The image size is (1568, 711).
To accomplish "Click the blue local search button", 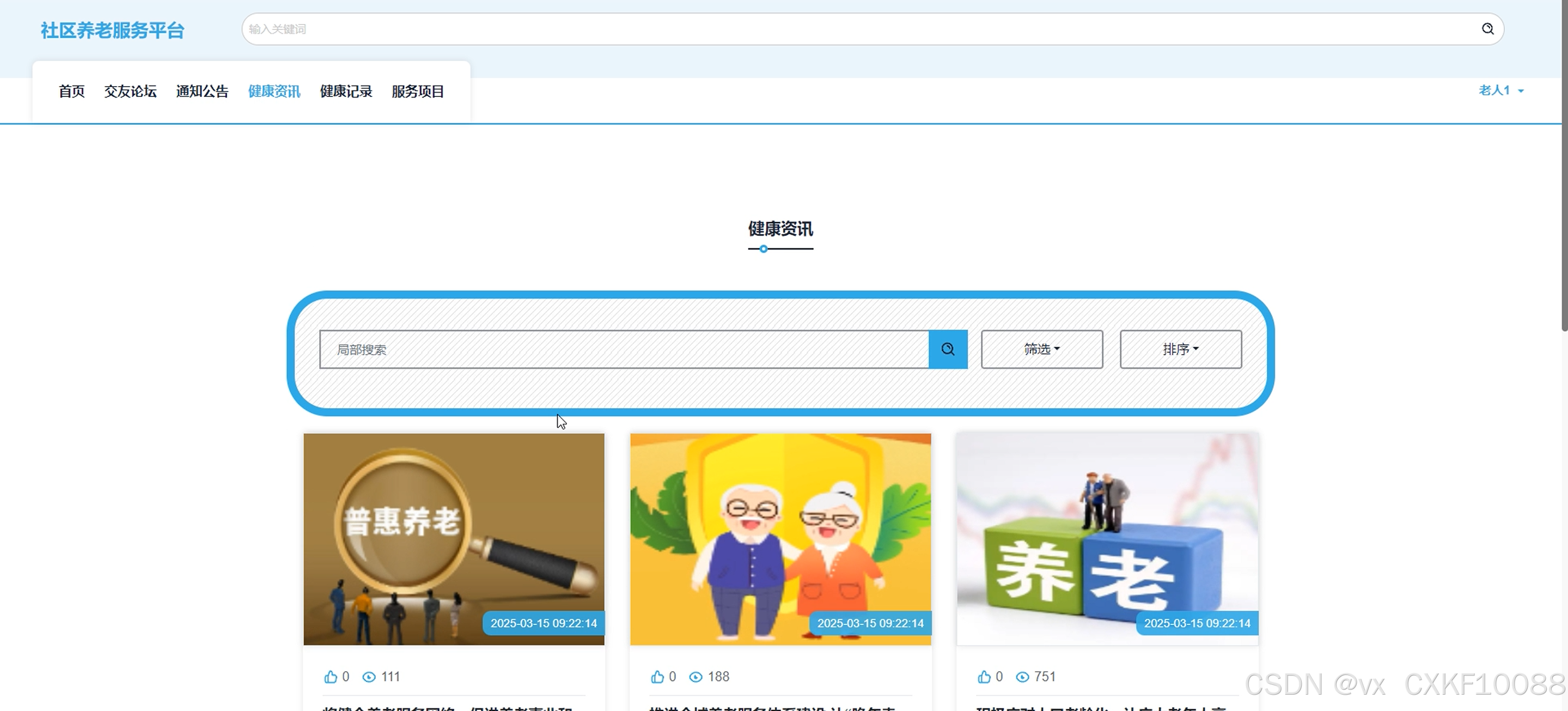I will 948,349.
